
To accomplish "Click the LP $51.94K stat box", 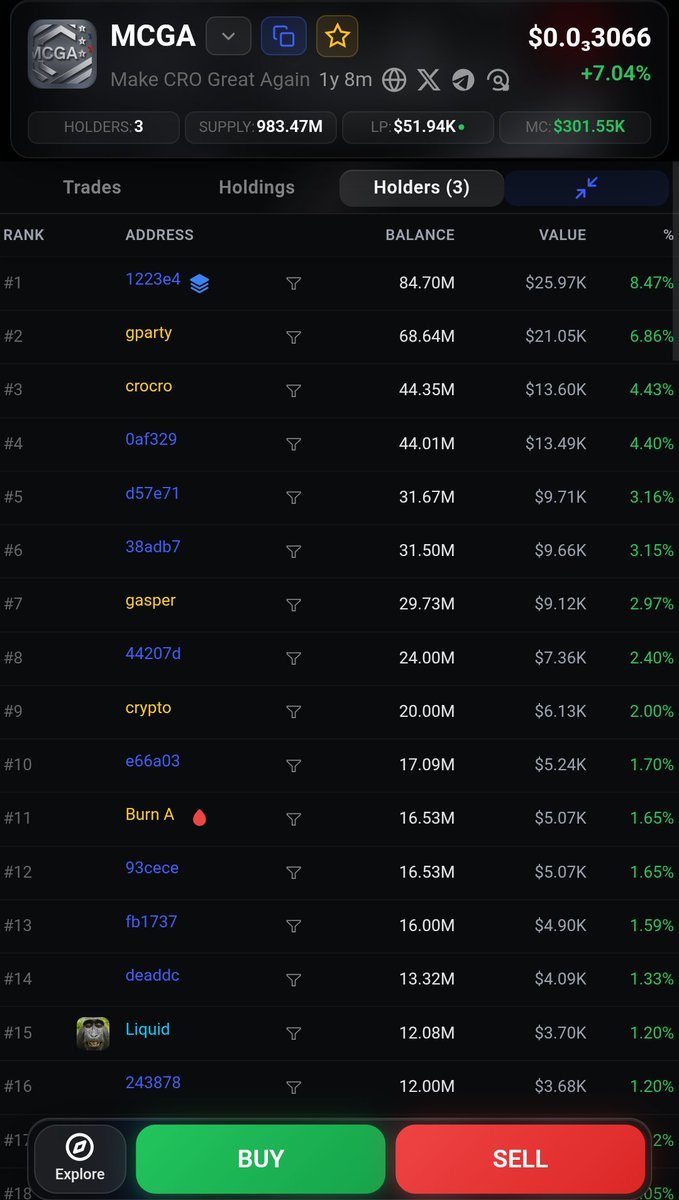I will click(418, 127).
